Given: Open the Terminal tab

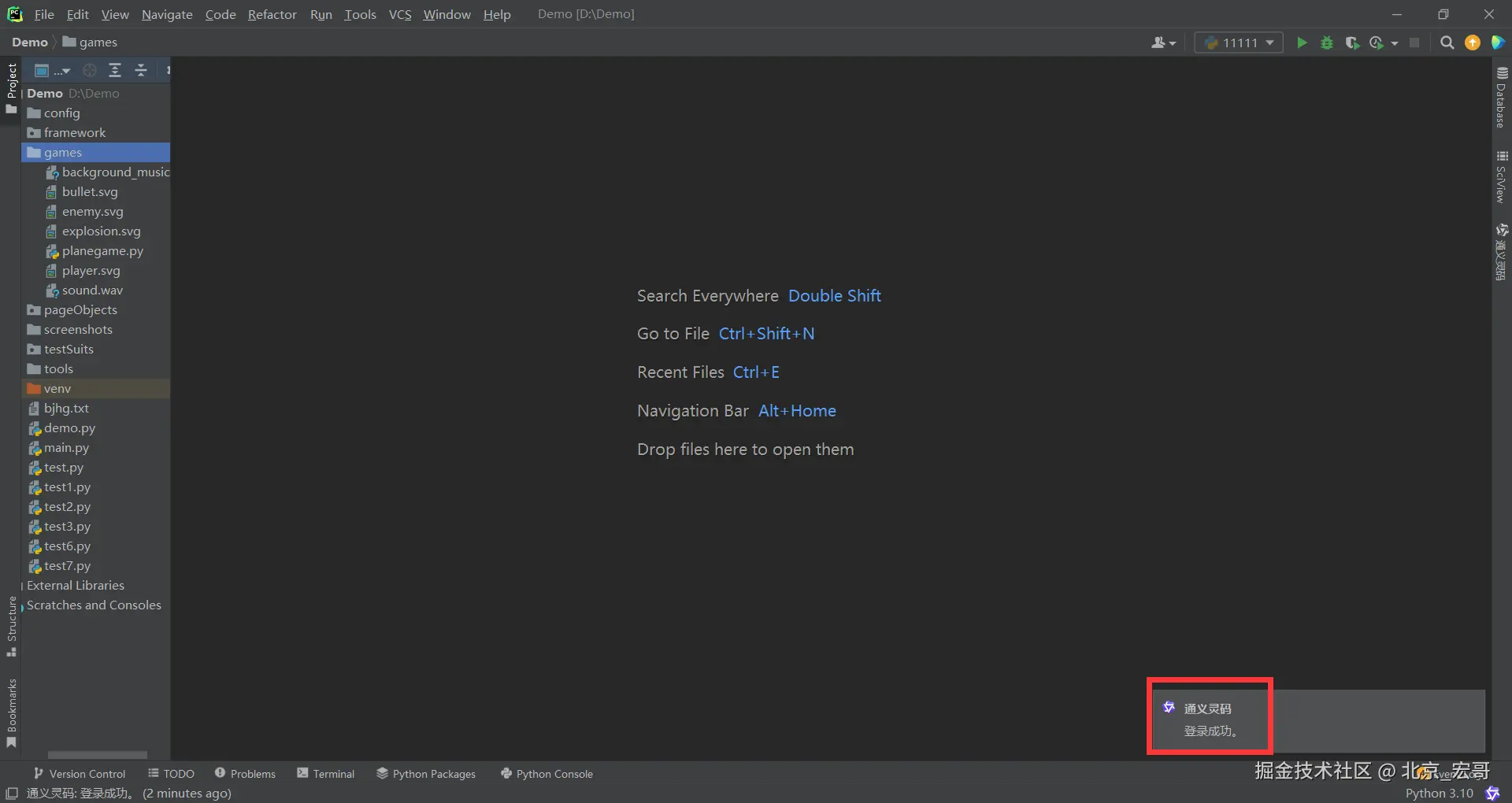Looking at the screenshot, I should coord(326,774).
